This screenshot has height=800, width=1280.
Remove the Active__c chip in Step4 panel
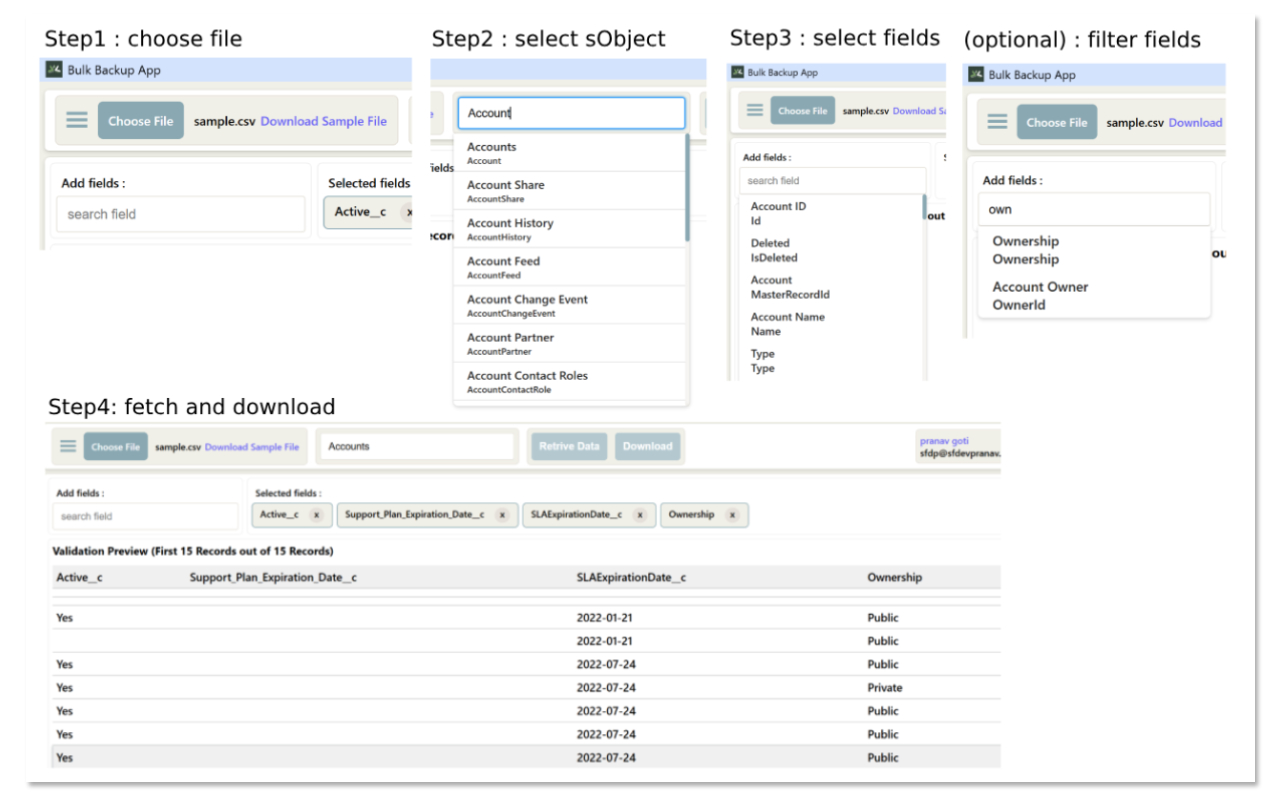pos(316,515)
